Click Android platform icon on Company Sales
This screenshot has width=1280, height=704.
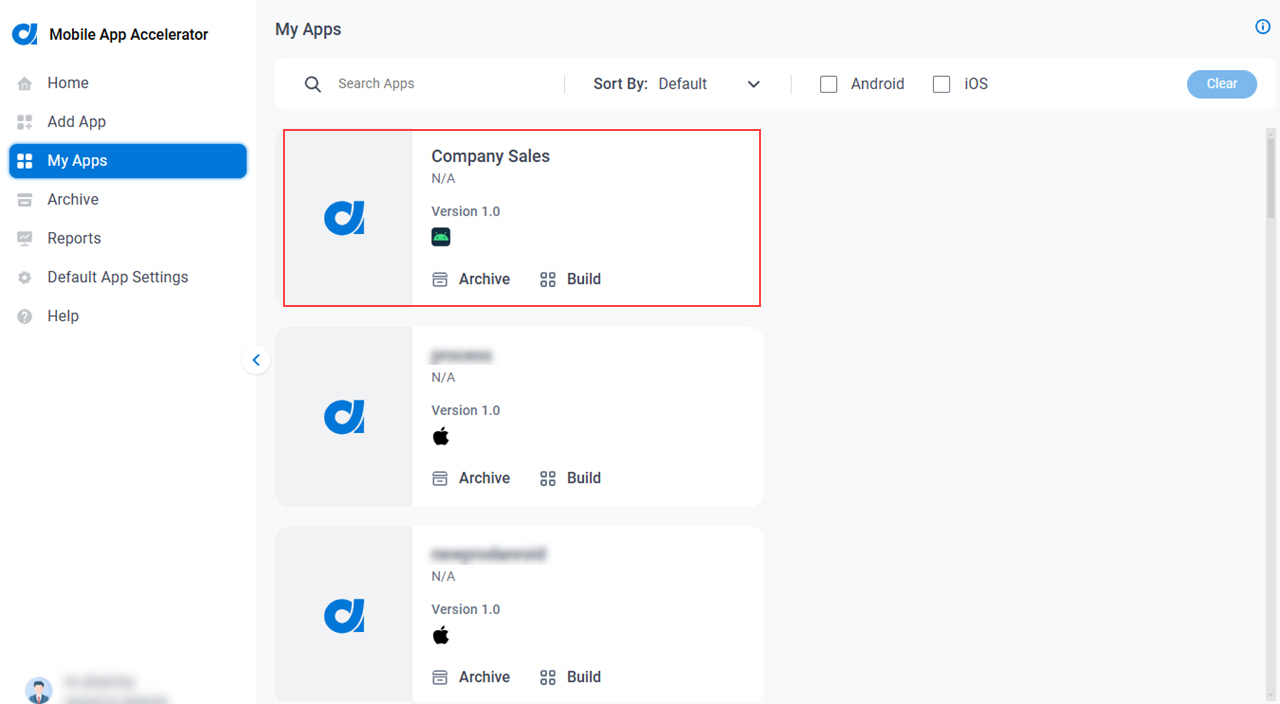coord(441,237)
